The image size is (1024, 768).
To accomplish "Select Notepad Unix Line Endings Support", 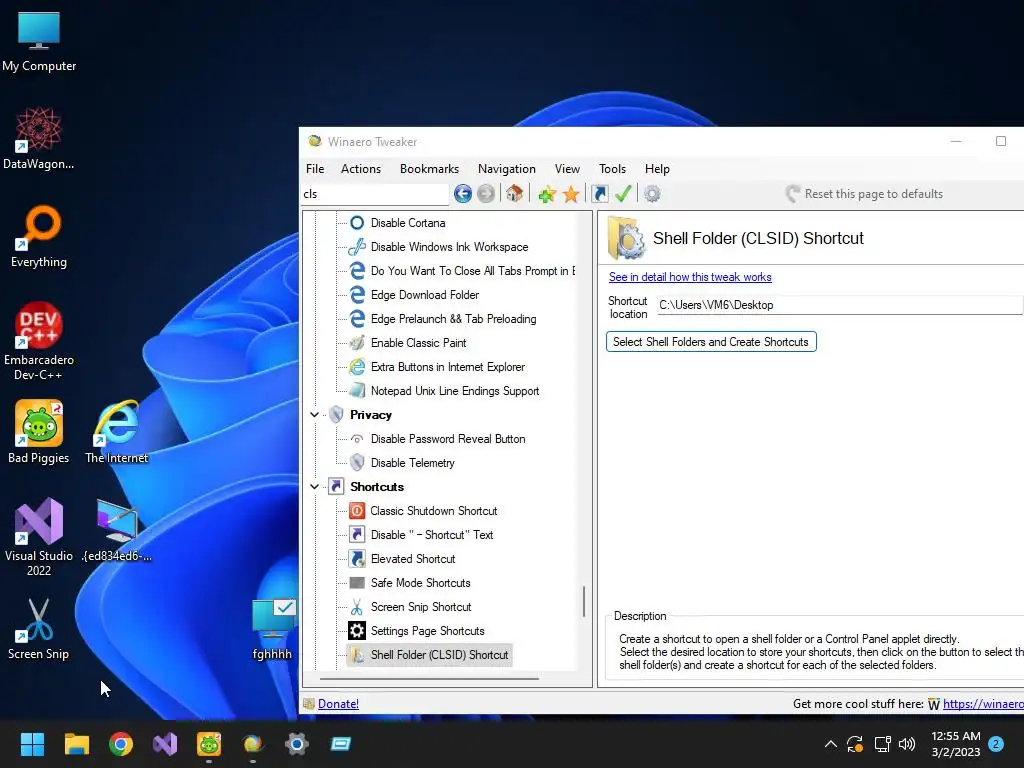I will pyautogui.click(x=455, y=391).
